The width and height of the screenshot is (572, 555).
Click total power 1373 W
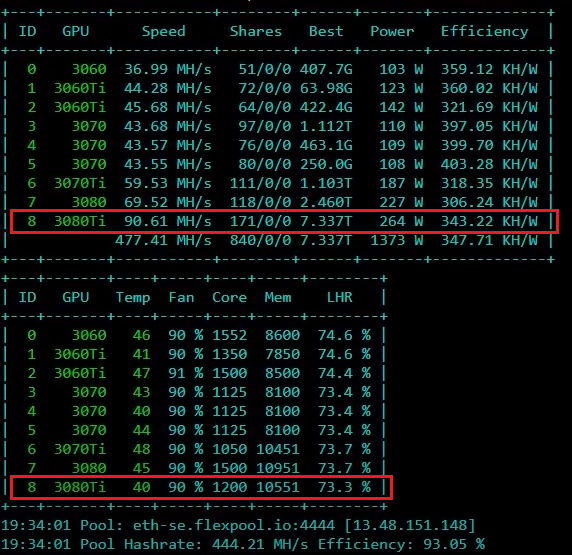coord(397,240)
